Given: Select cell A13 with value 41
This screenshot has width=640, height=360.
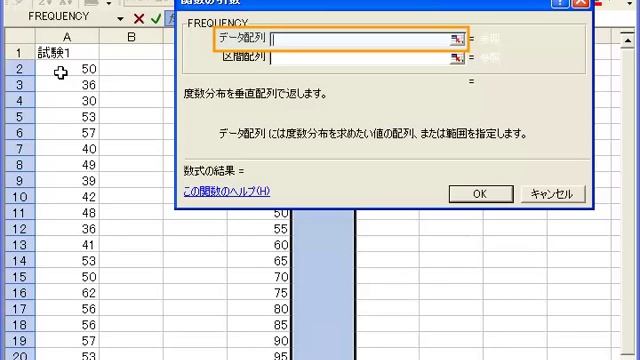Looking at the screenshot, I should [67, 245].
